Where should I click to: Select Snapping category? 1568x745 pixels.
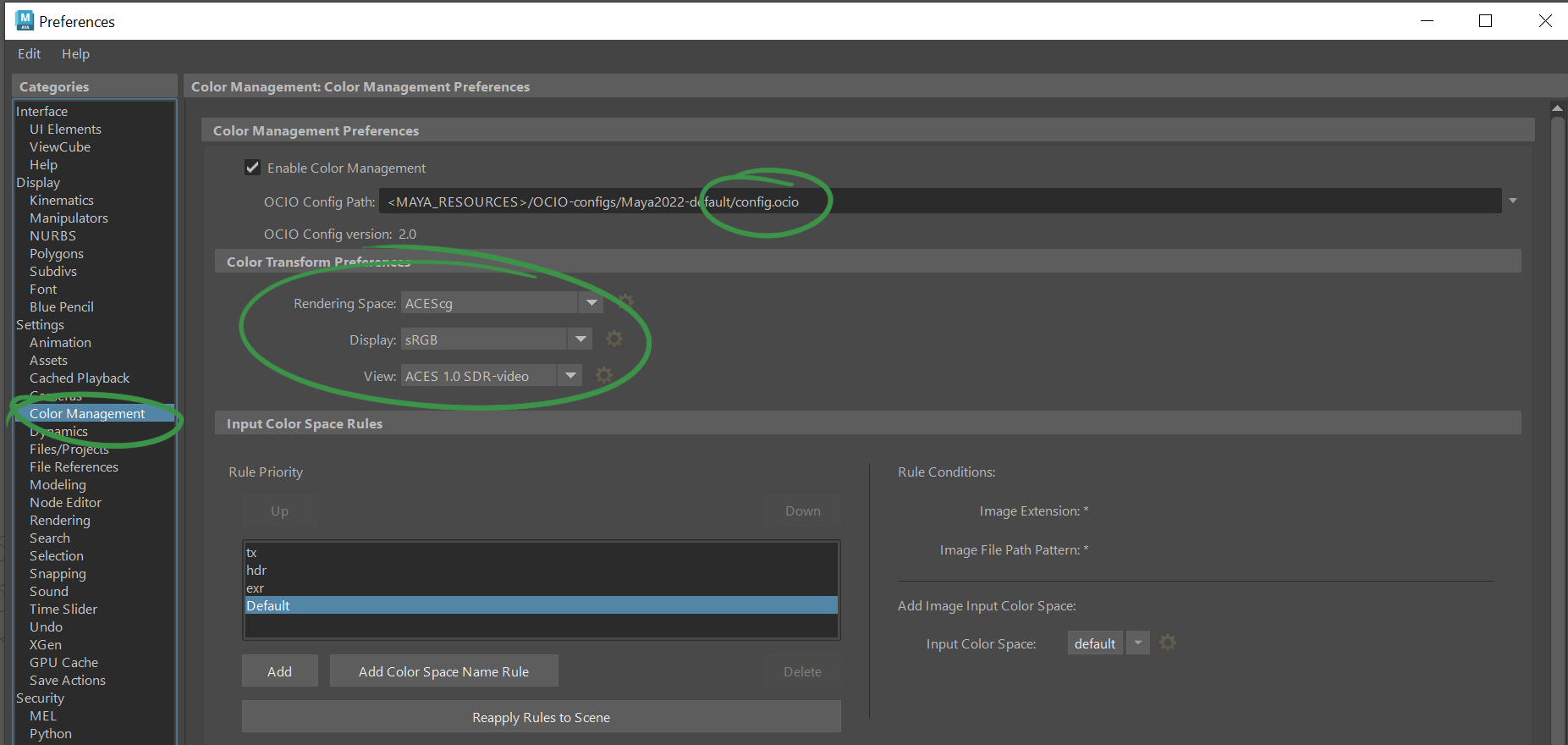click(58, 573)
